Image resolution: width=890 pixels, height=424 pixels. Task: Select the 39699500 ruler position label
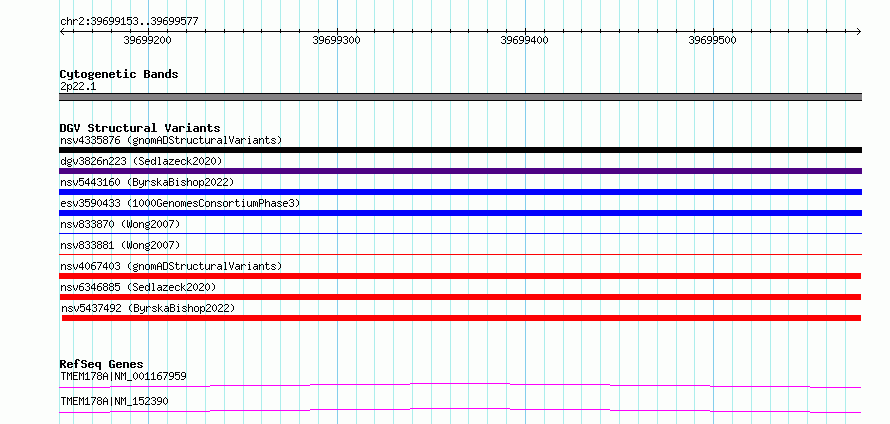(712, 40)
